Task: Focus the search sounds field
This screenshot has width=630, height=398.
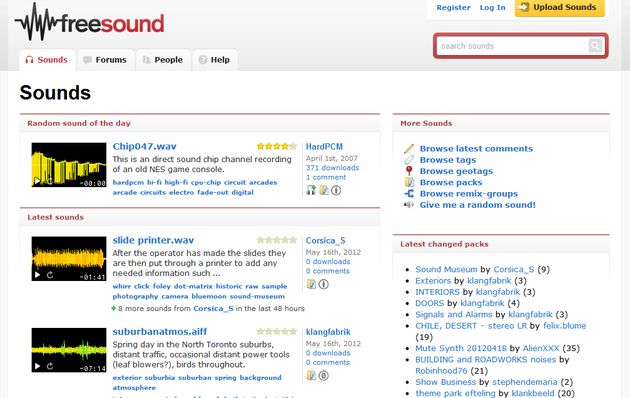Action: coord(513,46)
